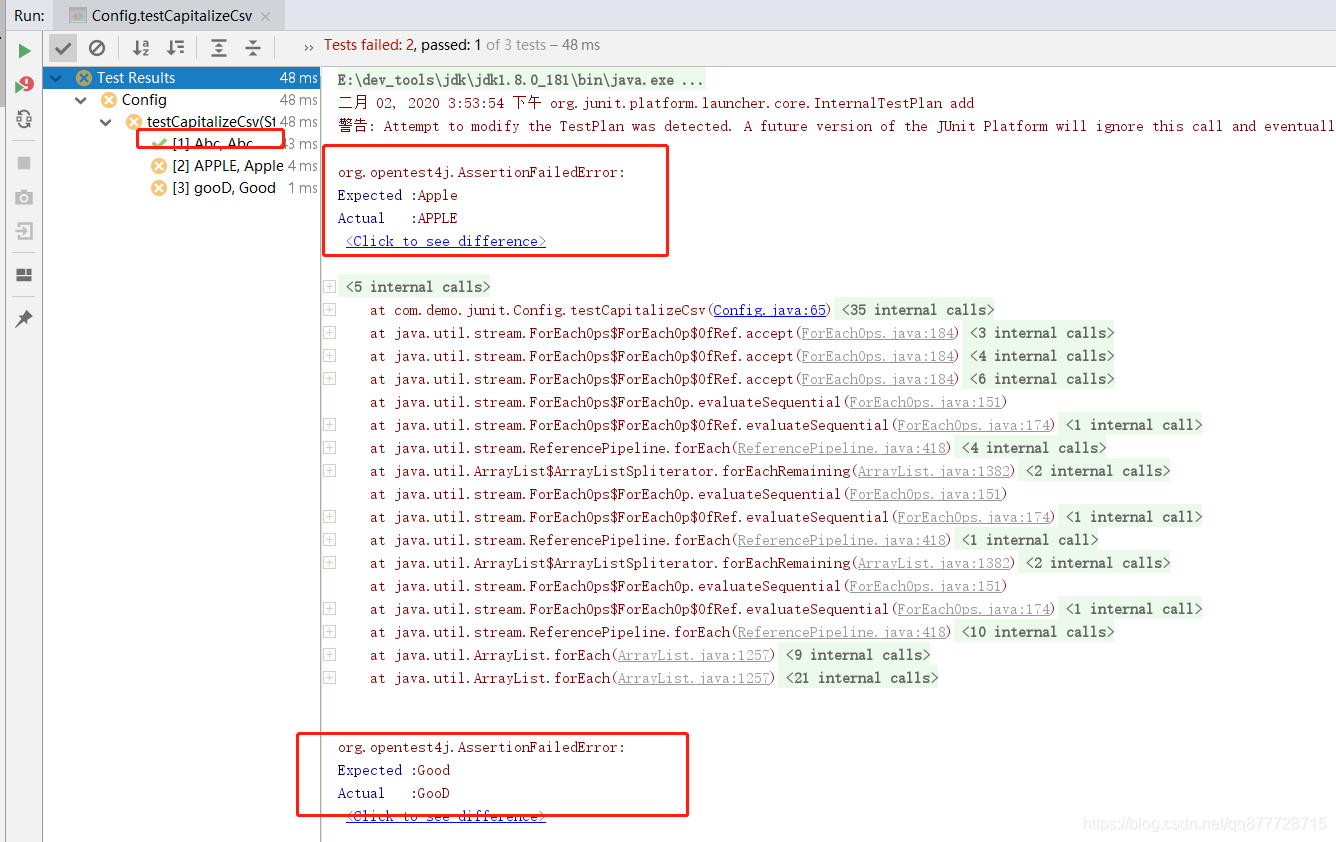Screen dimensions: 1336x842
Task: Dump threads using the camera icon
Action: pos(24,198)
